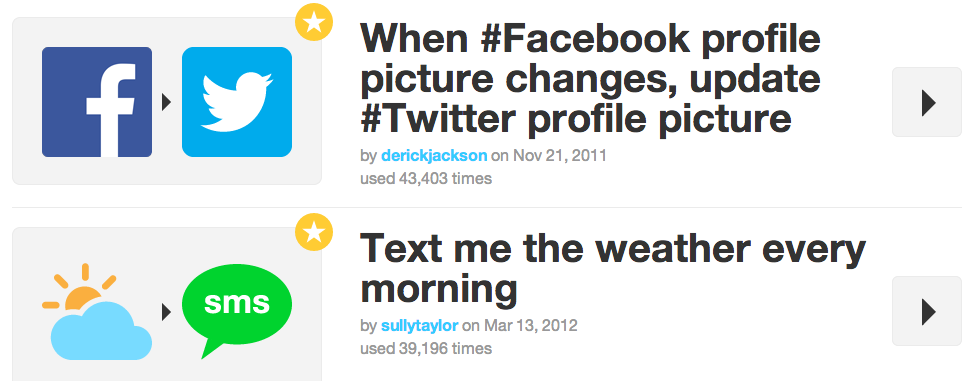Select the Weather sun and cloud icon

pos(97,311)
